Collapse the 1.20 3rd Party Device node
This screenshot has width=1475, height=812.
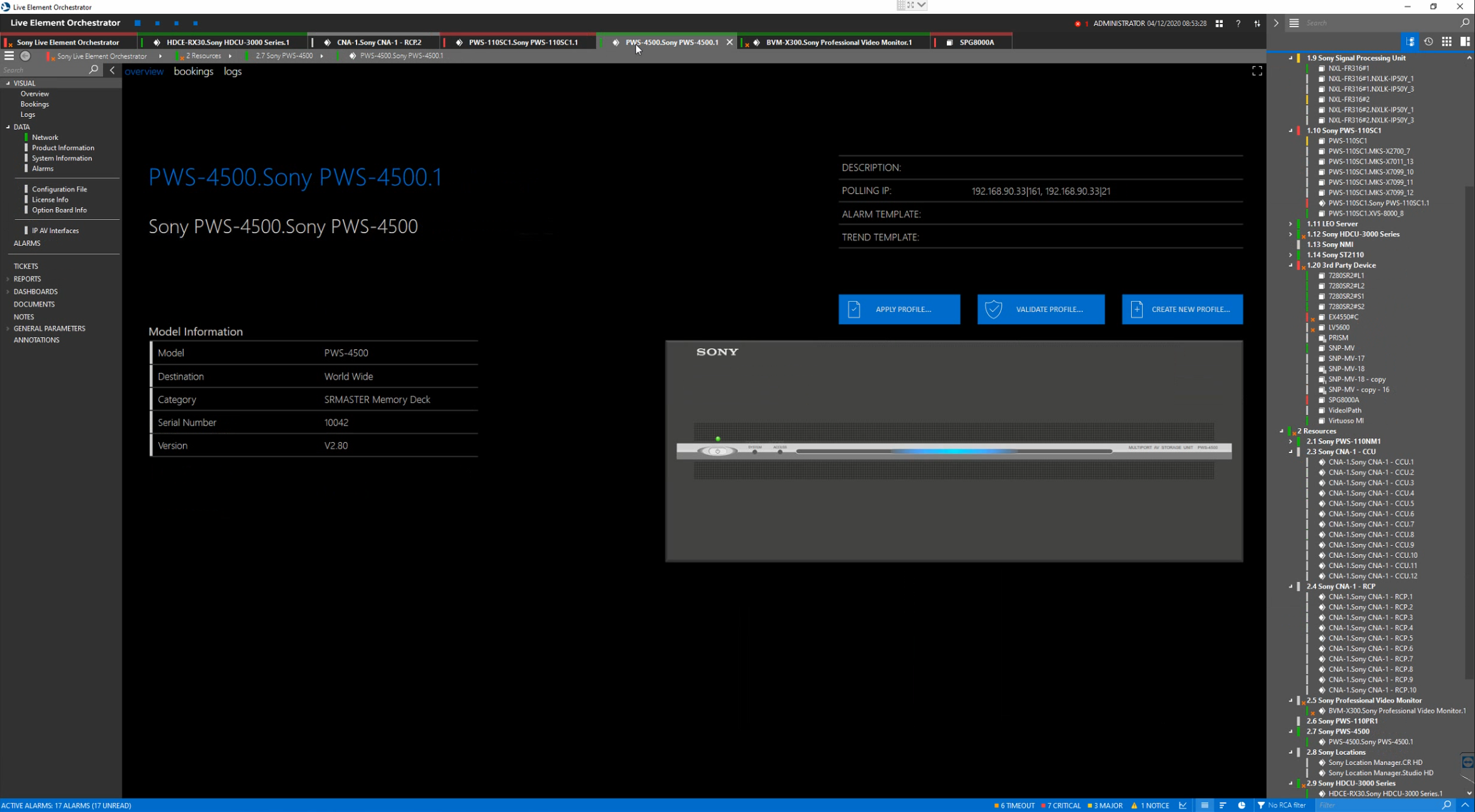tap(1291, 266)
